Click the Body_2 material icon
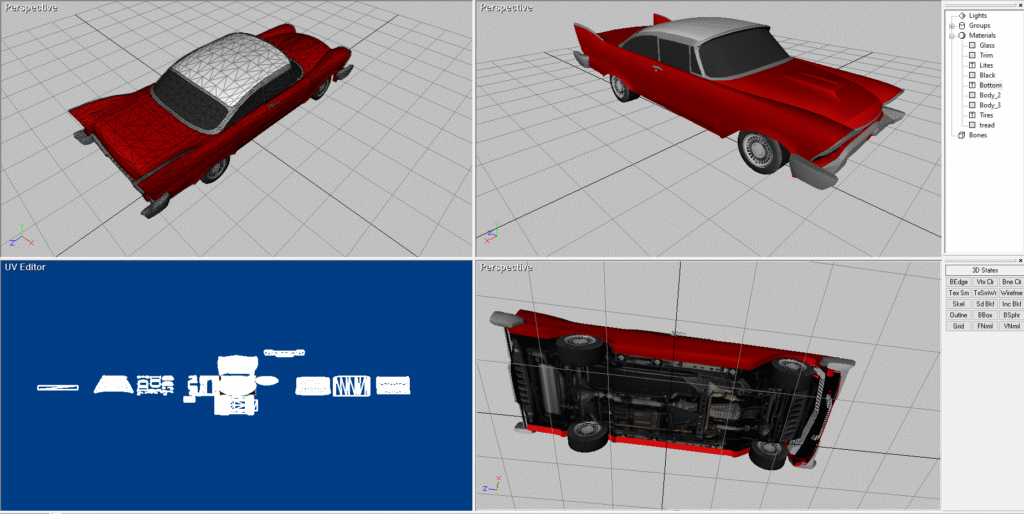The image size is (1024, 514). click(972, 95)
